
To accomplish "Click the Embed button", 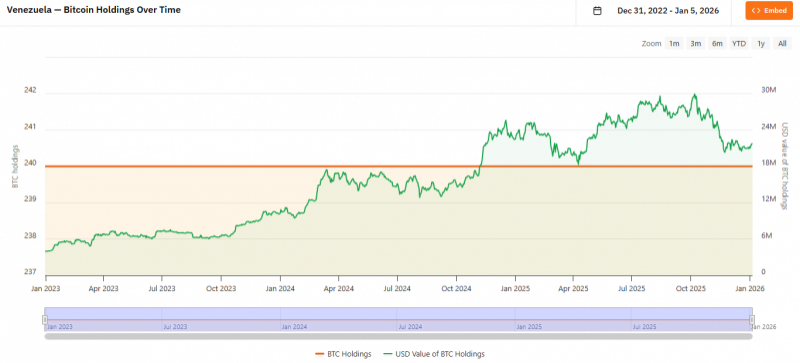I will (768, 11).
